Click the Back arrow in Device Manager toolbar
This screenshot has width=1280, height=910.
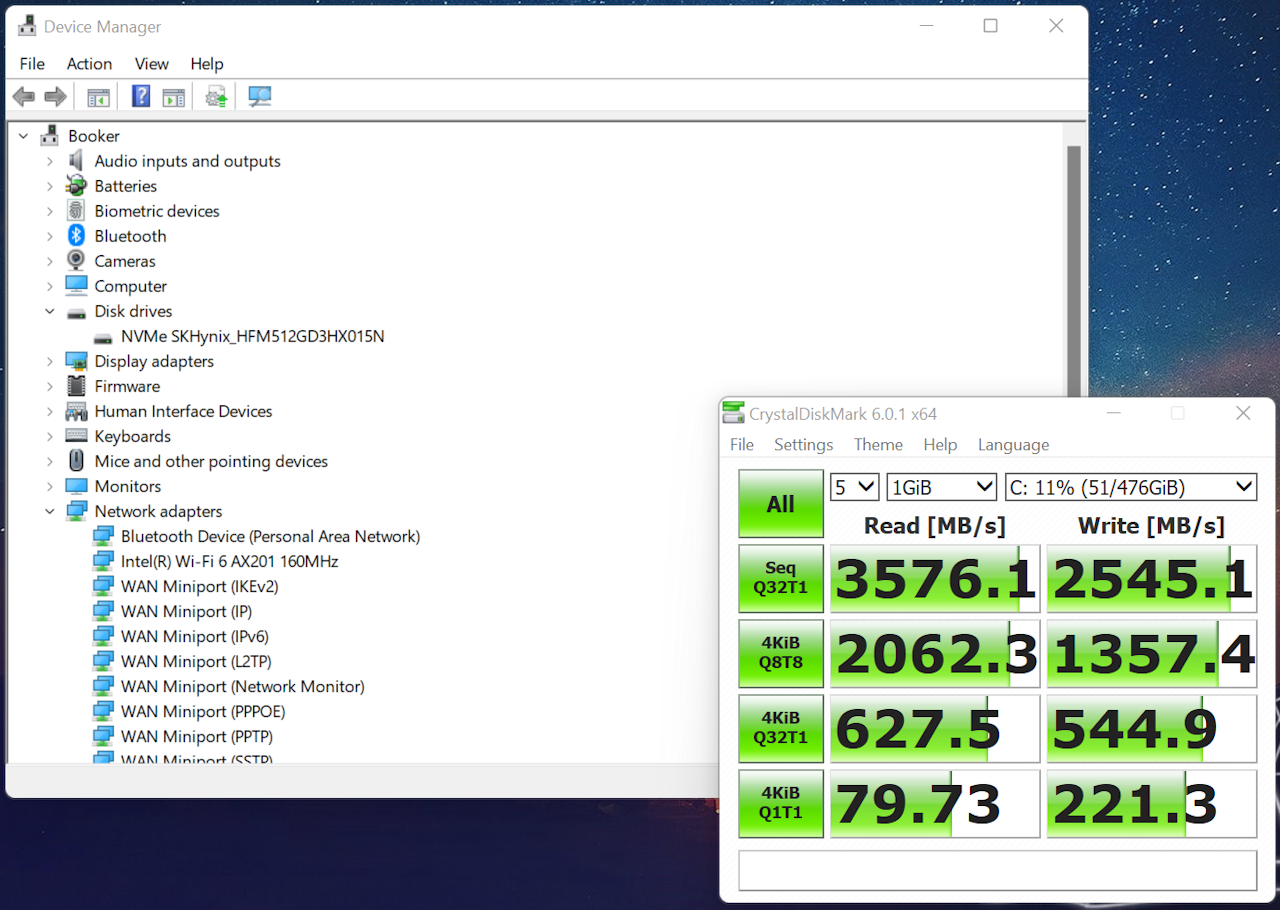coord(24,97)
